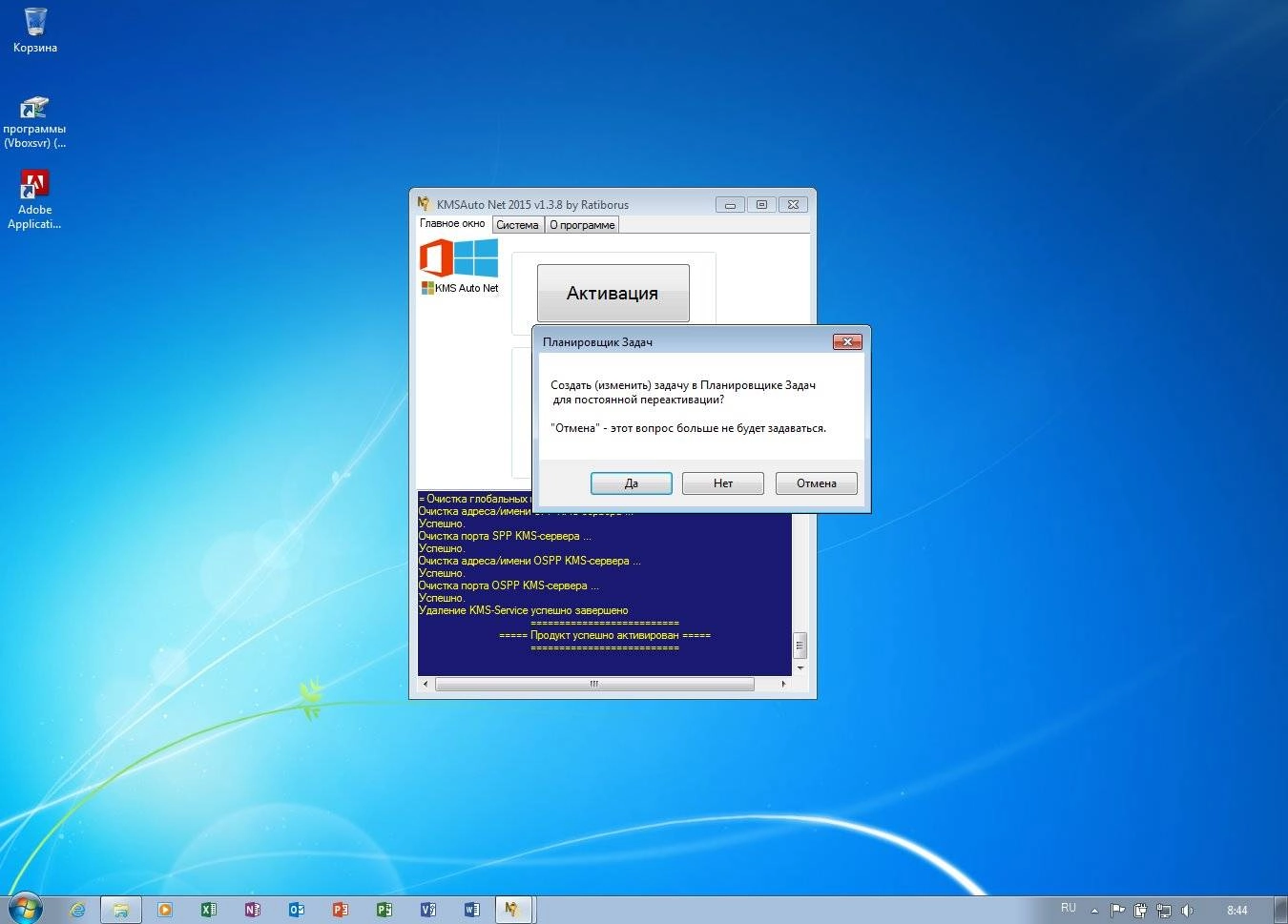The image size is (1288, 924).
Task: Click 'Очистка адреса/имени OSPP KMS-сервера' log line
Action: (530, 561)
